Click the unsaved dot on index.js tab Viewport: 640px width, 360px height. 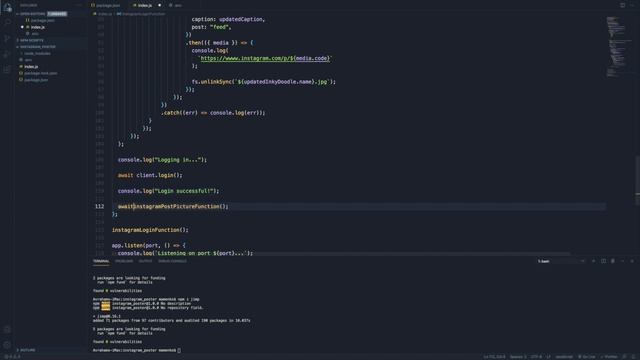coord(160,5)
